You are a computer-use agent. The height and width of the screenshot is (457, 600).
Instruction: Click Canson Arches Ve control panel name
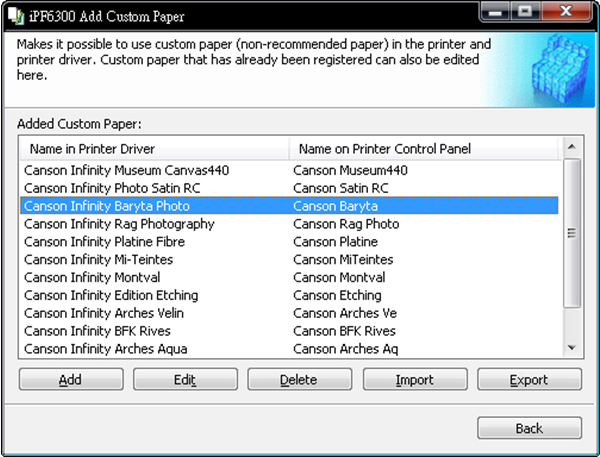tap(345, 313)
